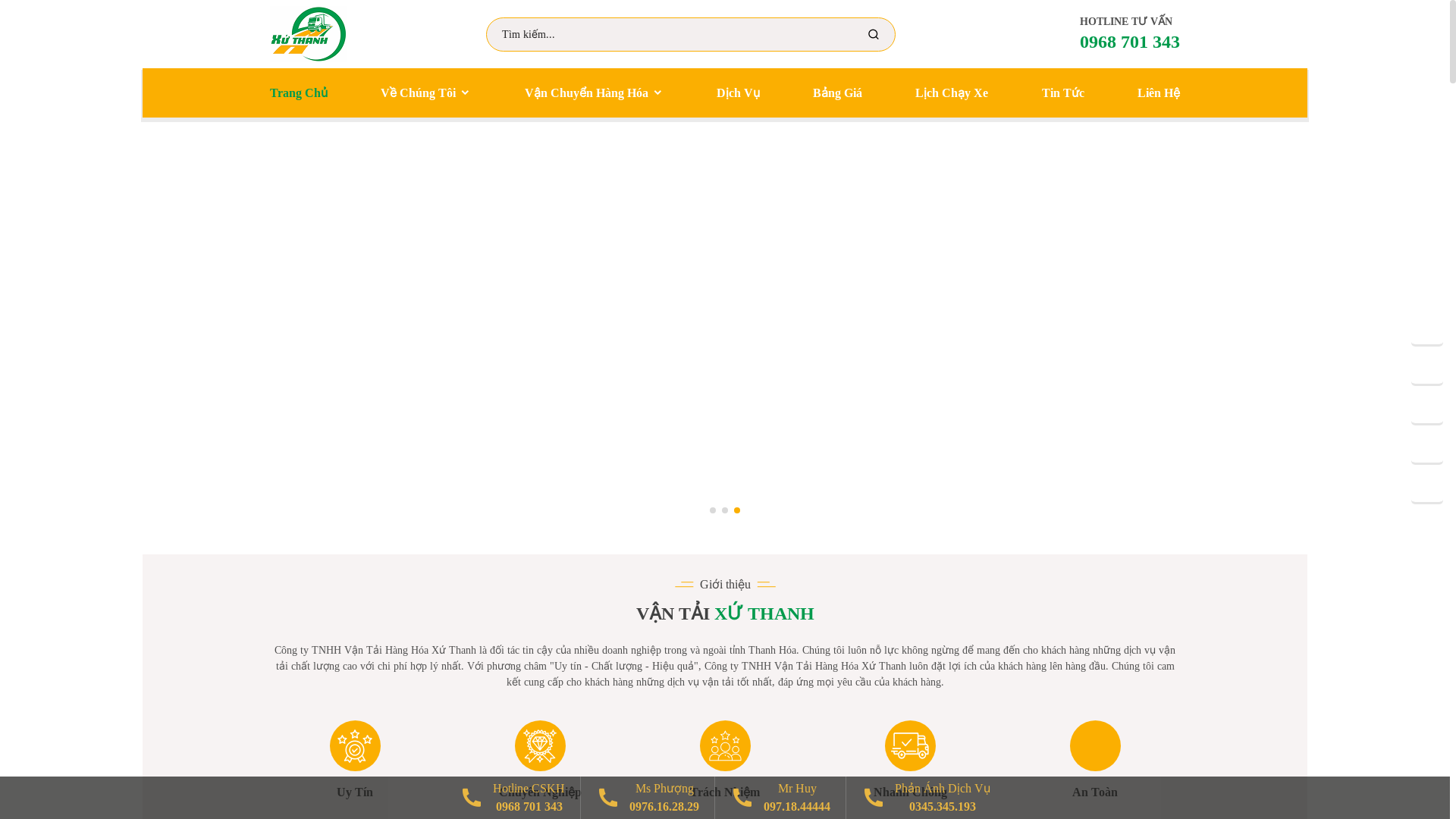Click the search magnifier icon

point(874,34)
